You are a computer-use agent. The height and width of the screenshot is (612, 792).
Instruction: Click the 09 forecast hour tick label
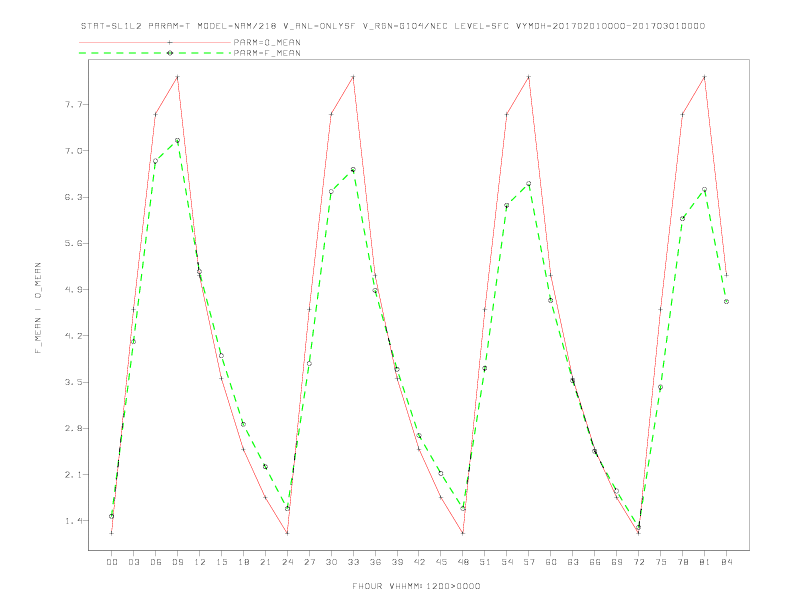177,562
